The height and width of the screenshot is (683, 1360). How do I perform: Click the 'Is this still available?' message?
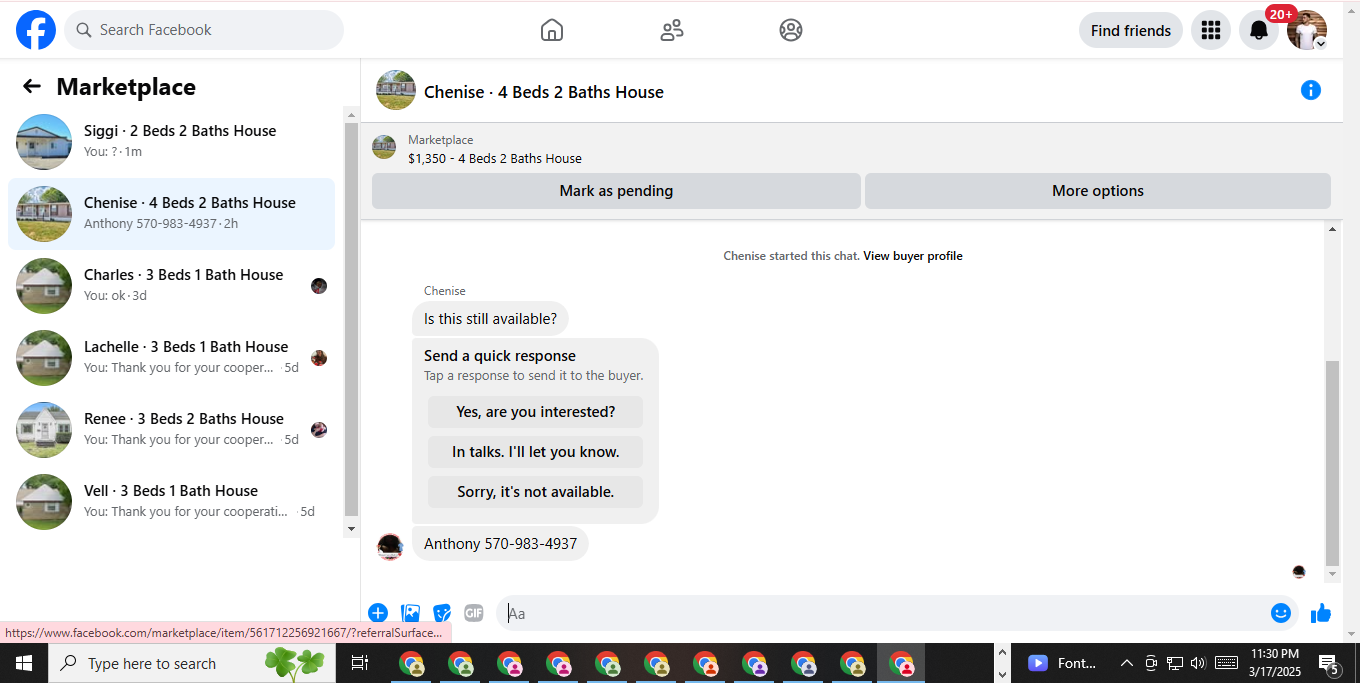(x=490, y=319)
